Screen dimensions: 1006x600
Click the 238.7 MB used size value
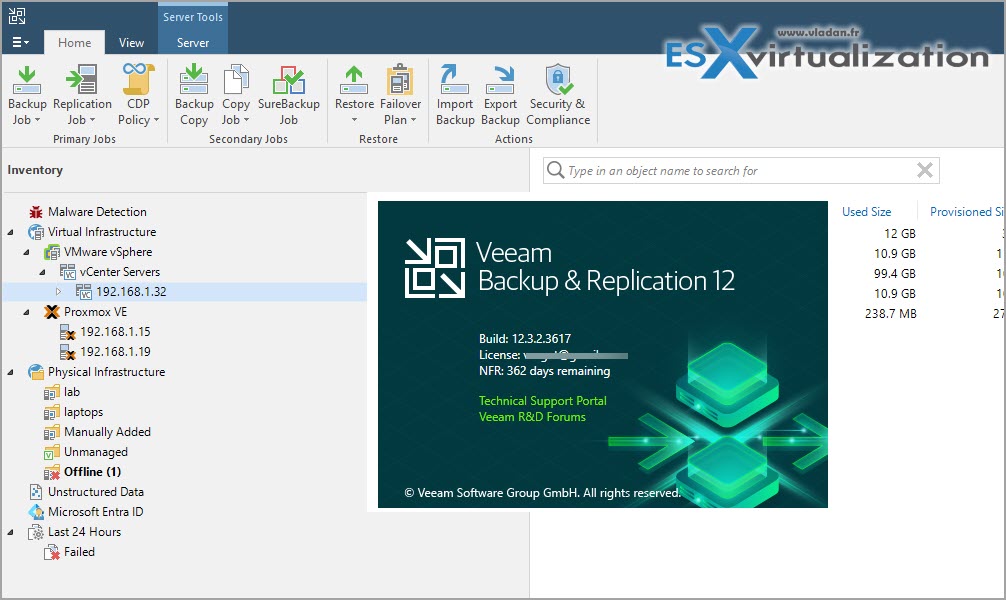(x=891, y=313)
